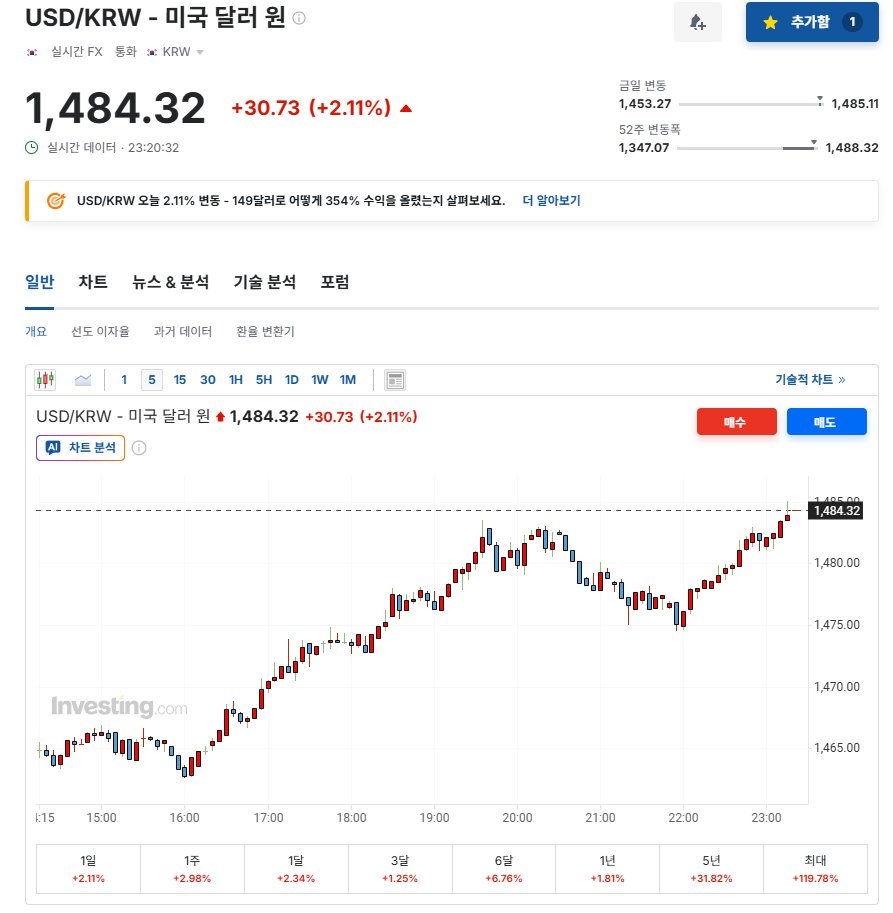Choose the 1일 range showing +2.11%
The image size is (893, 913).
88,869
